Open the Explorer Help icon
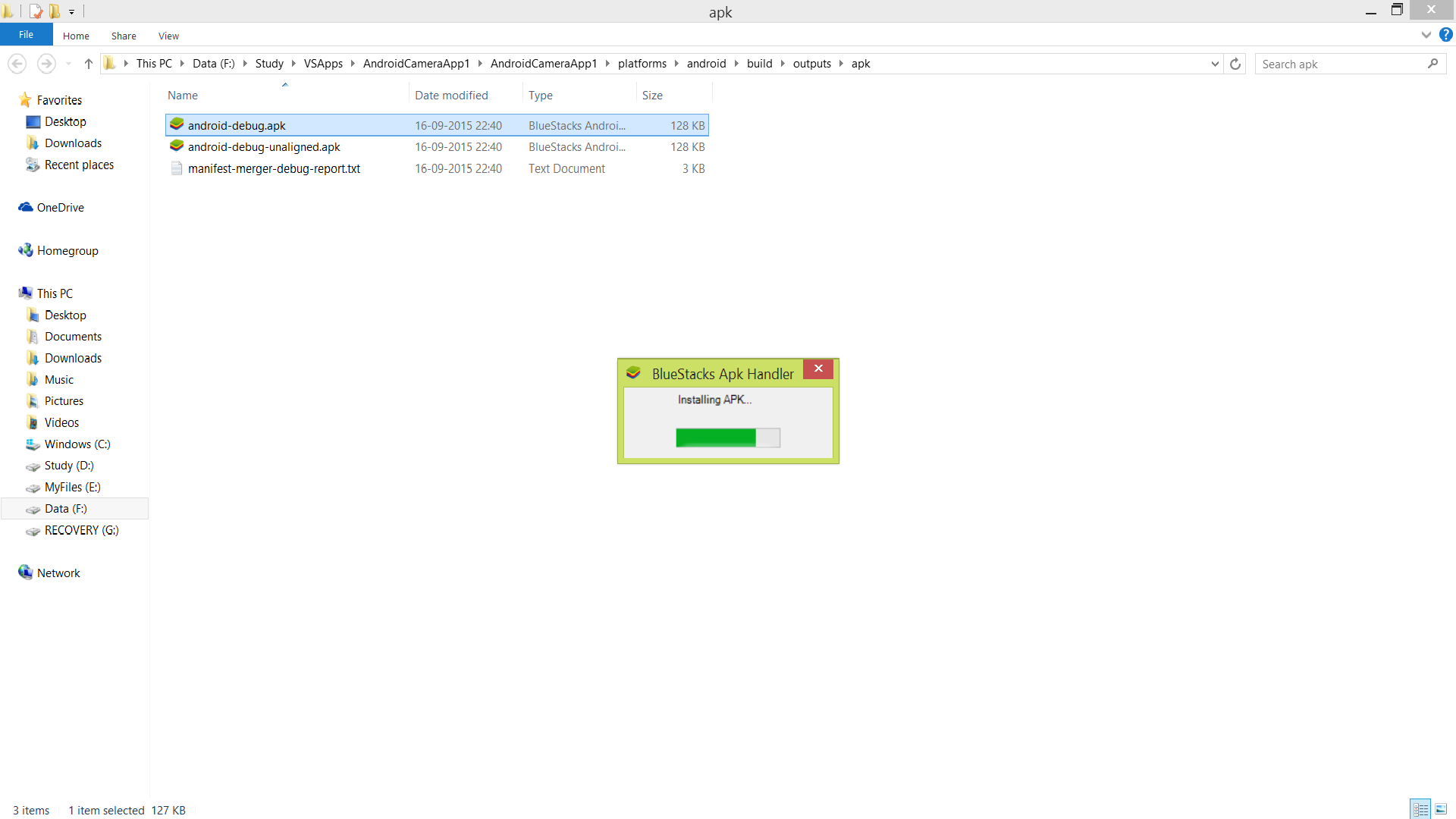The image size is (1456, 819). pyautogui.click(x=1446, y=35)
